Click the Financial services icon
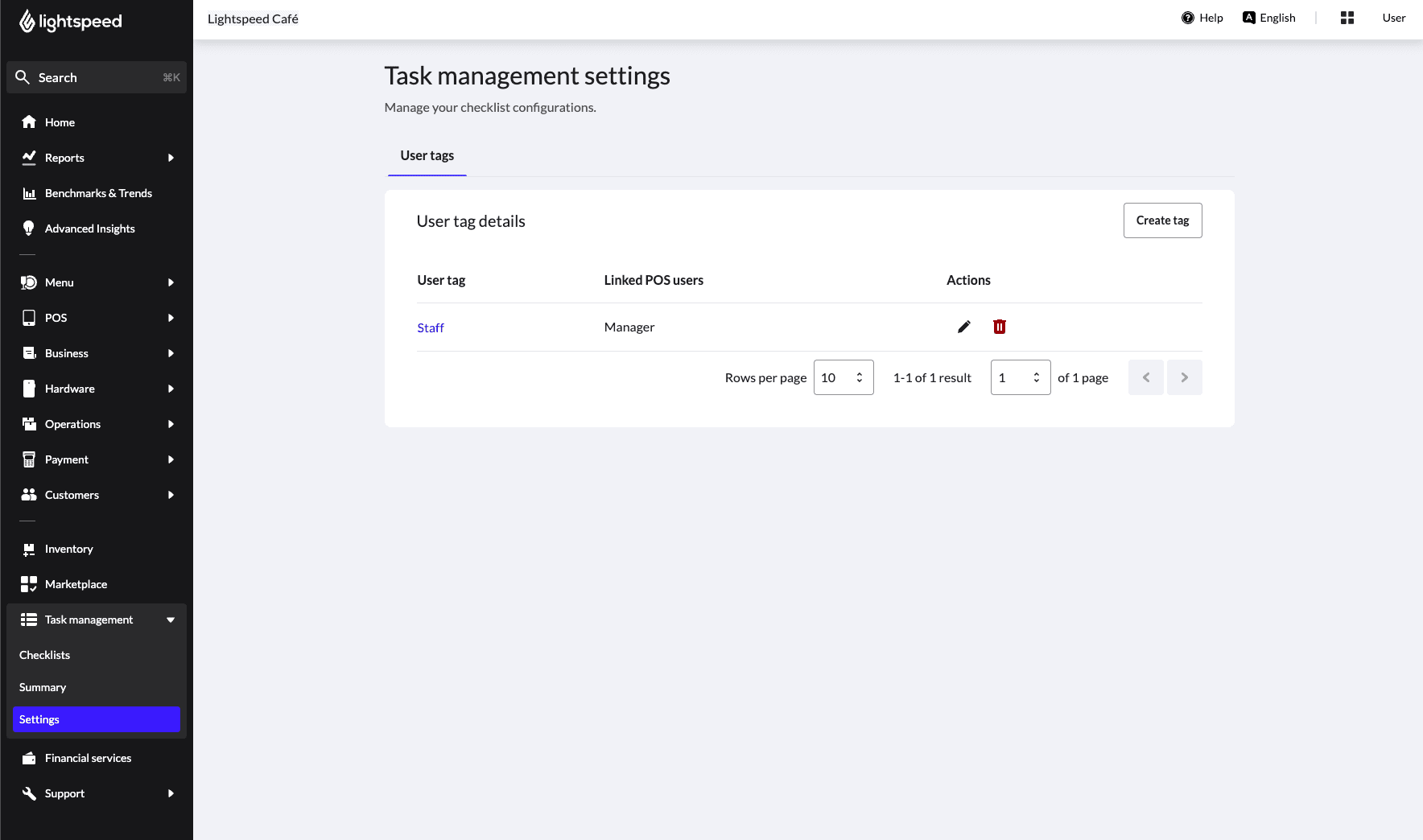The image size is (1423, 840). pyautogui.click(x=29, y=757)
